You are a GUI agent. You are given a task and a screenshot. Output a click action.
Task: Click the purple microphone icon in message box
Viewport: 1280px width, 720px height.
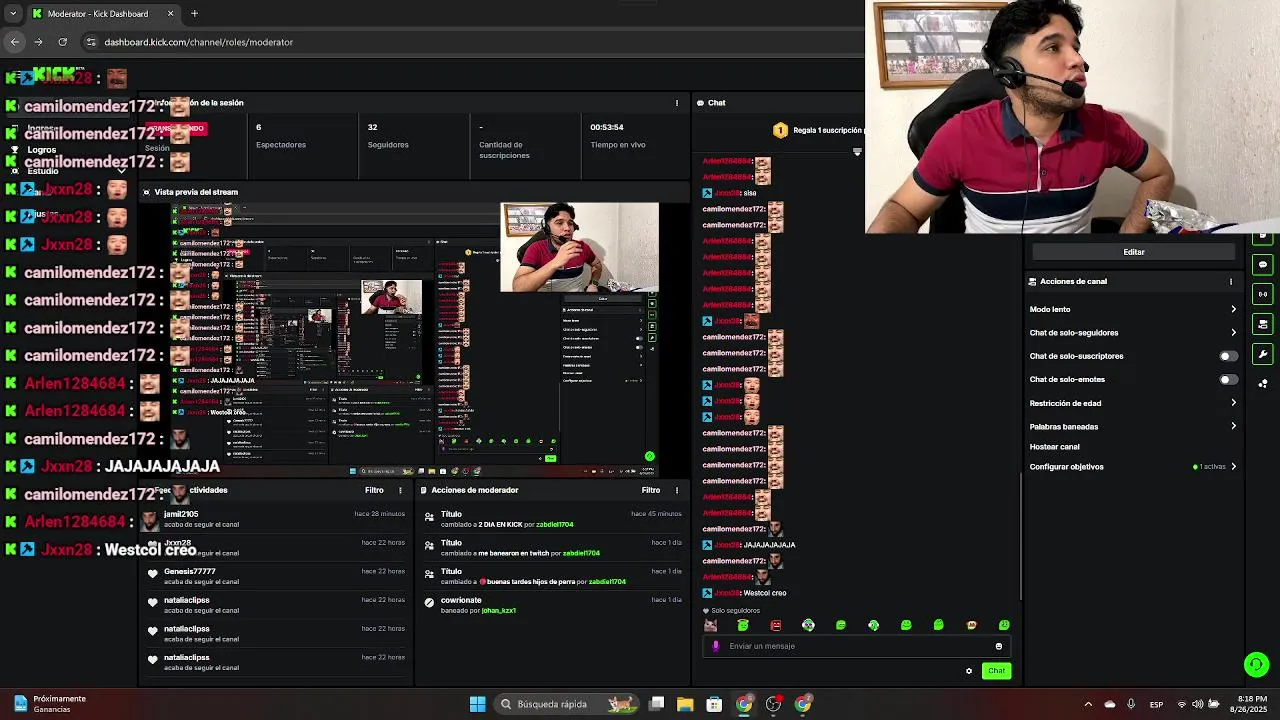point(715,646)
